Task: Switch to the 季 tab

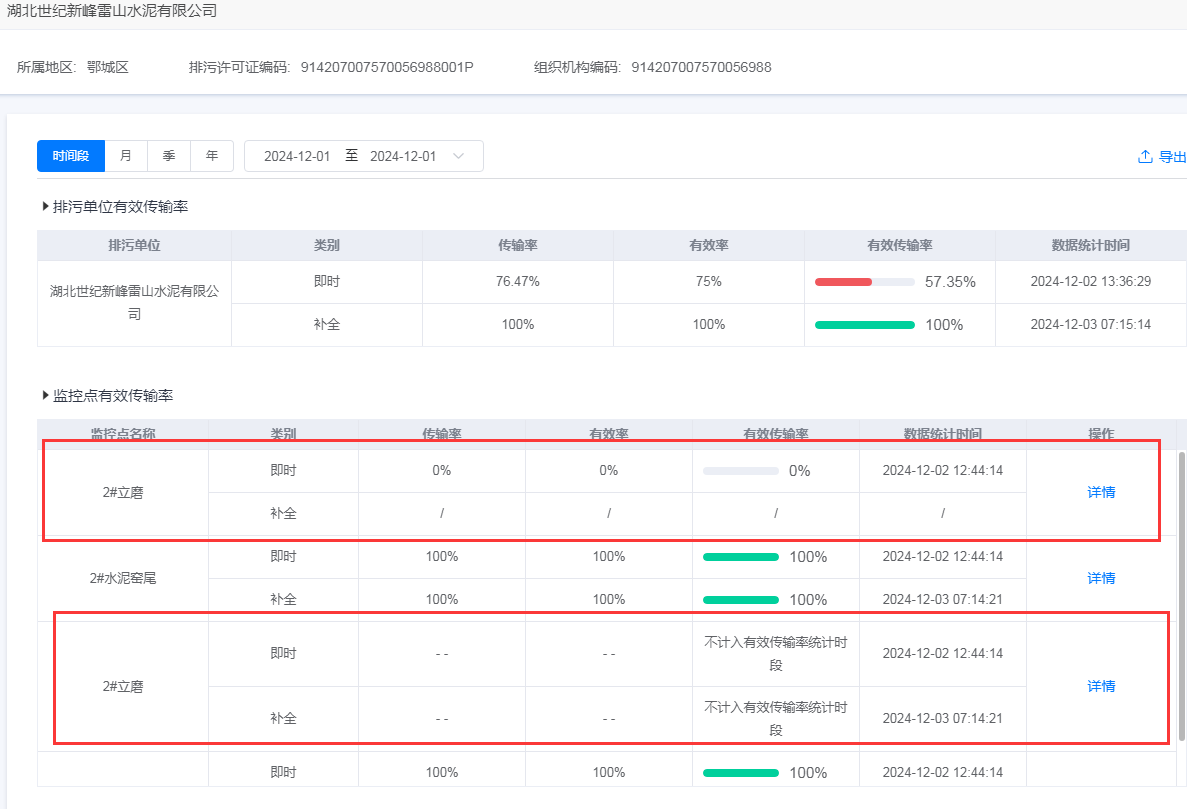Action: click(x=169, y=156)
